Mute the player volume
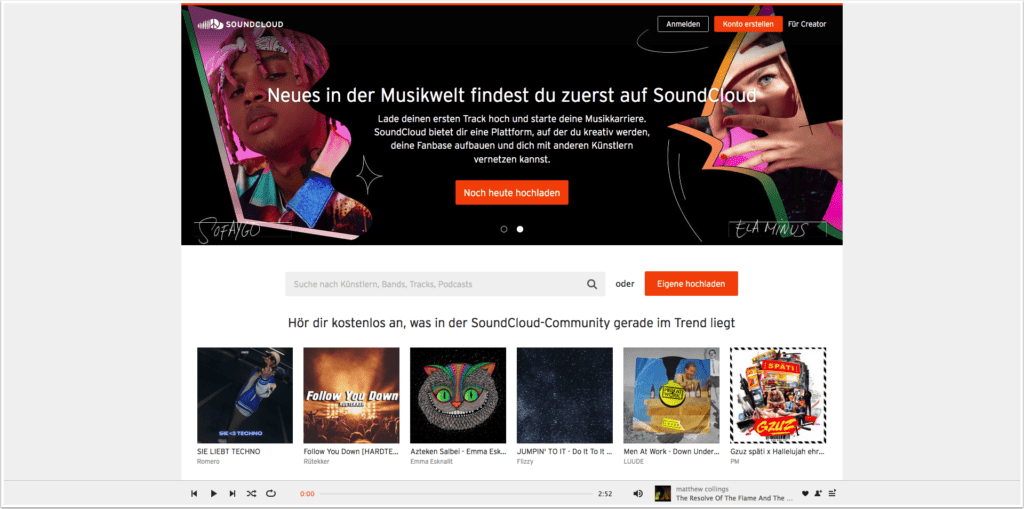The image size is (1024, 509). 637,493
